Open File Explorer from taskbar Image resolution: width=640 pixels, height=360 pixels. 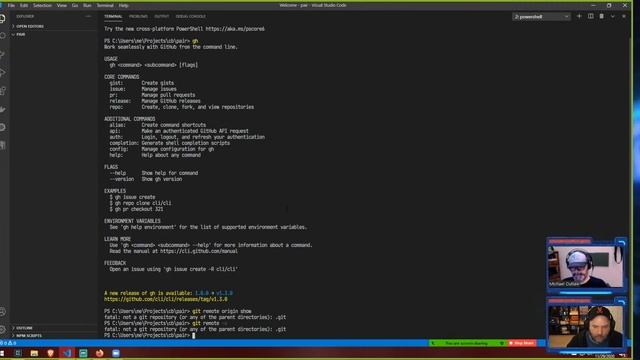(x=34, y=353)
